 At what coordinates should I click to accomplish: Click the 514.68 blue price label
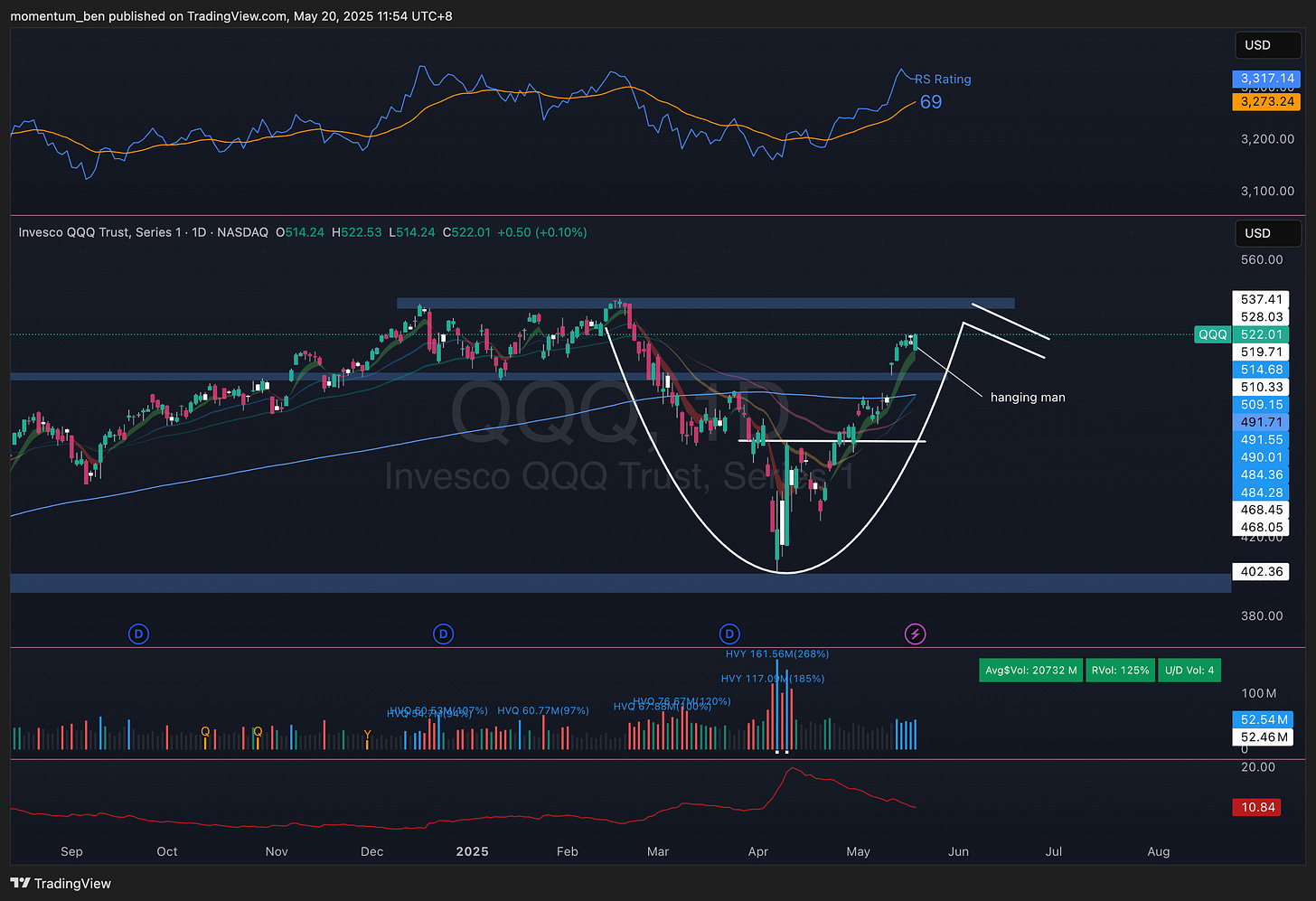point(1262,370)
